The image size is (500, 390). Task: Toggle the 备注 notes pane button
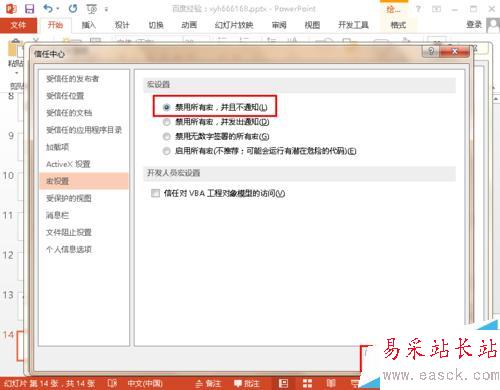click(x=208, y=384)
